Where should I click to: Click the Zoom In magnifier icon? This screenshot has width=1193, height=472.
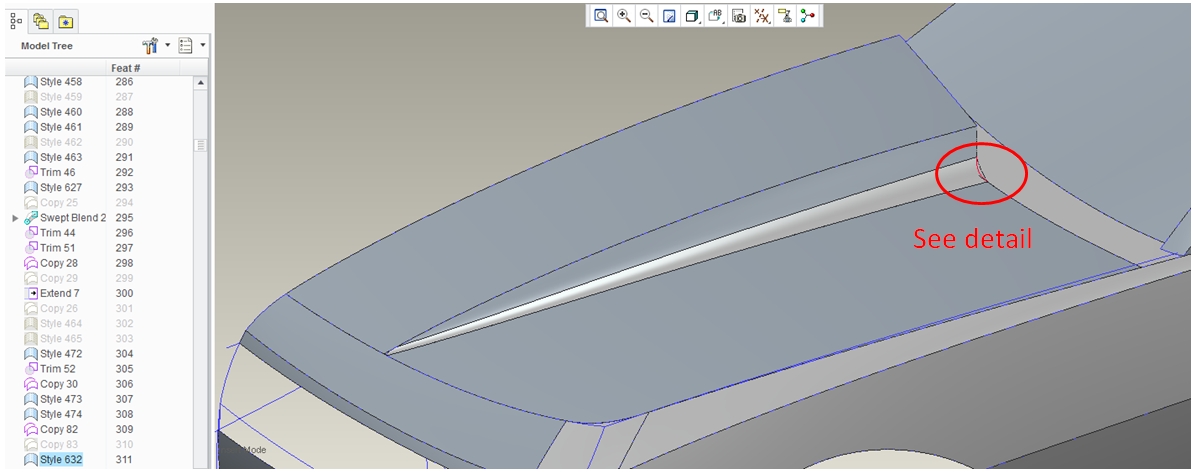(624, 16)
